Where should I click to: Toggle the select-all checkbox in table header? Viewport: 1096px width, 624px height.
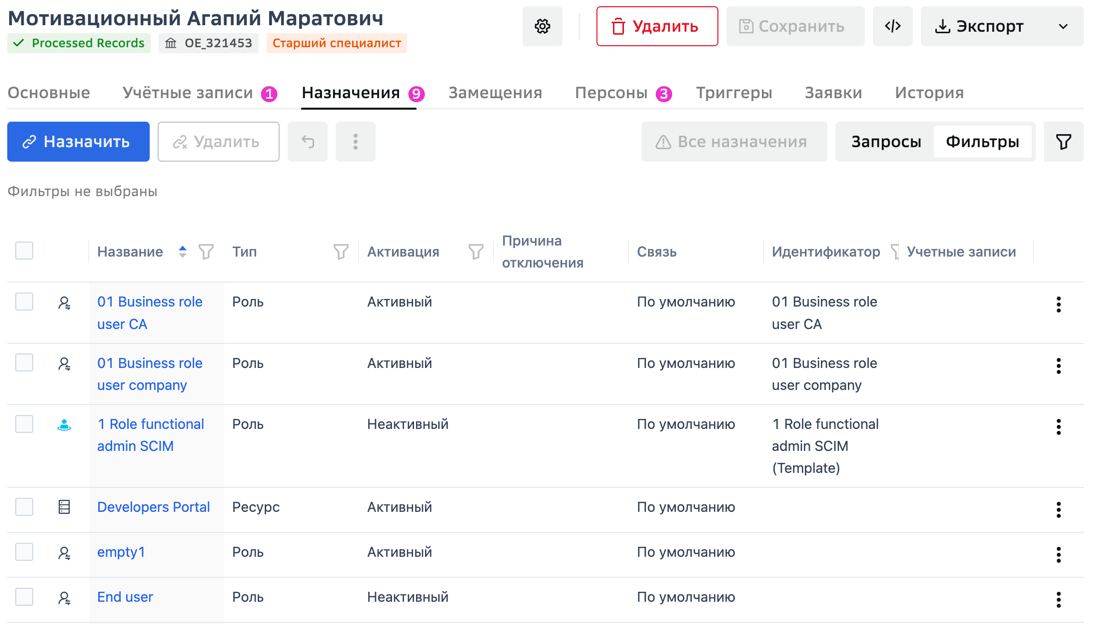tap(24, 251)
